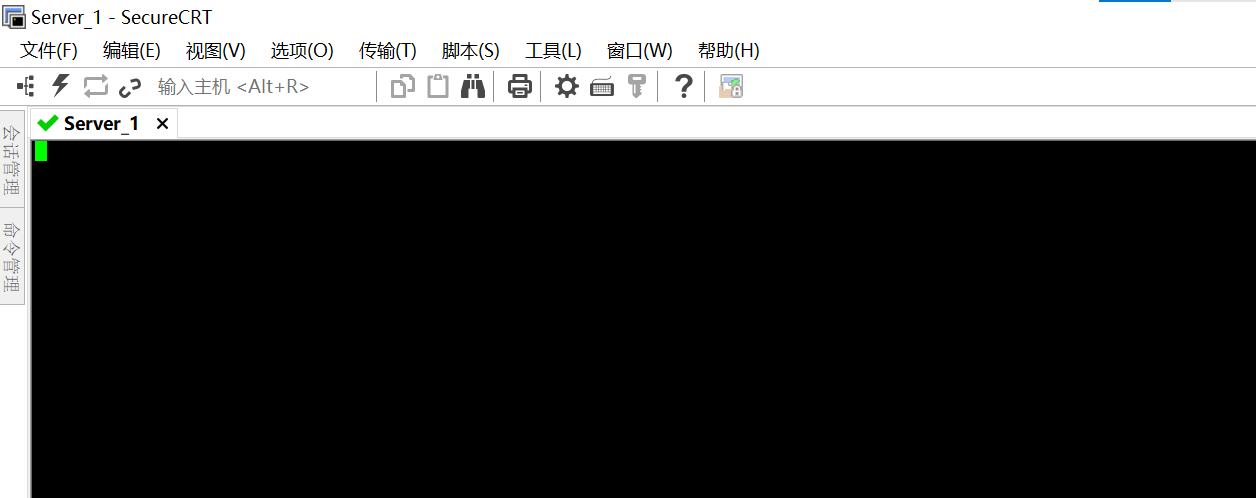Open the 选项(O) menu

(302, 51)
